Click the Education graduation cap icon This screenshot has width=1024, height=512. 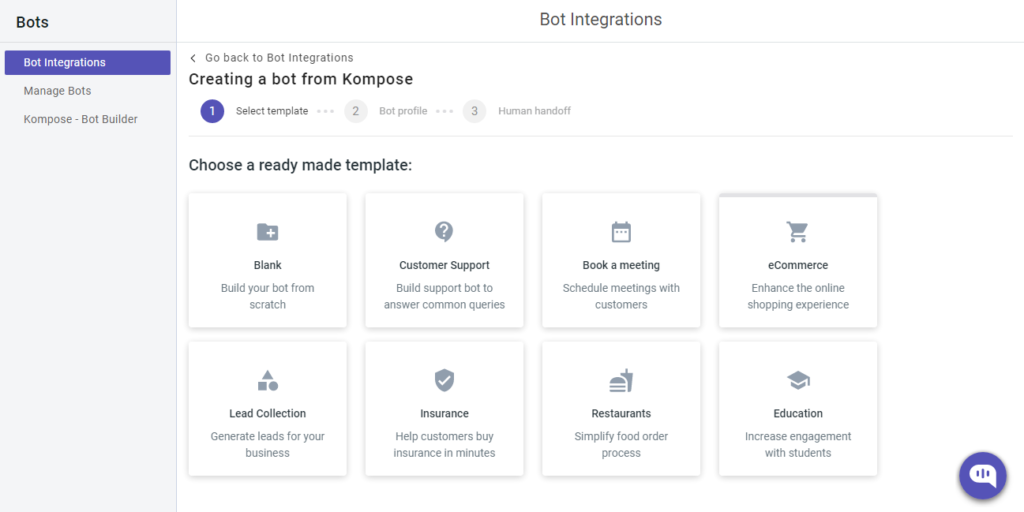coord(798,380)
